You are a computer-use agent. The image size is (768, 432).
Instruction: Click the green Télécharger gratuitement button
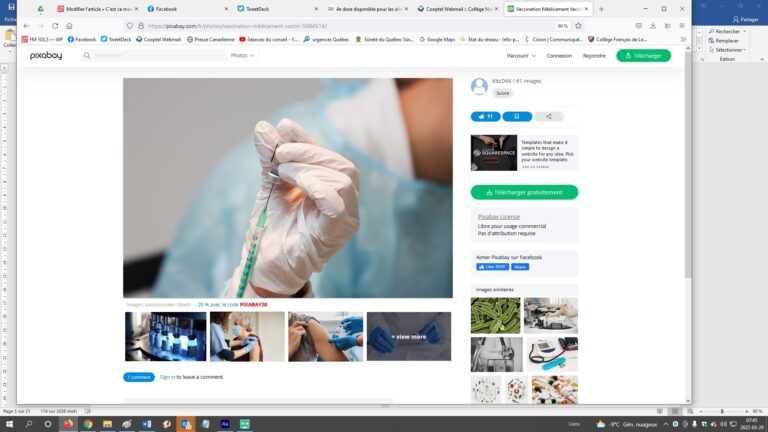pyautogui.click(x=524, y=192)
